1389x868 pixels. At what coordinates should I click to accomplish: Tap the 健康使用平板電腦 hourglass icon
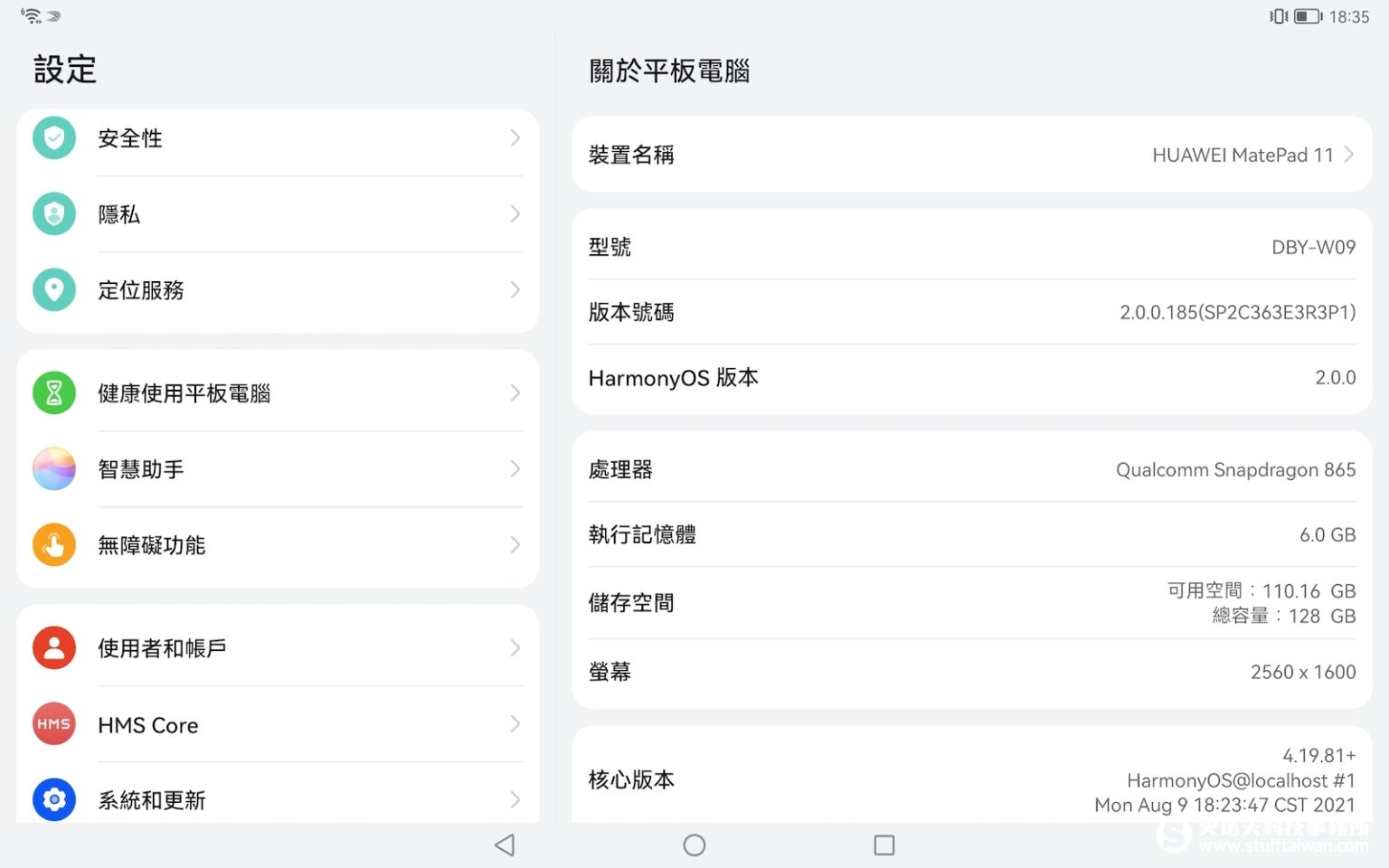[x=54, y=393]
